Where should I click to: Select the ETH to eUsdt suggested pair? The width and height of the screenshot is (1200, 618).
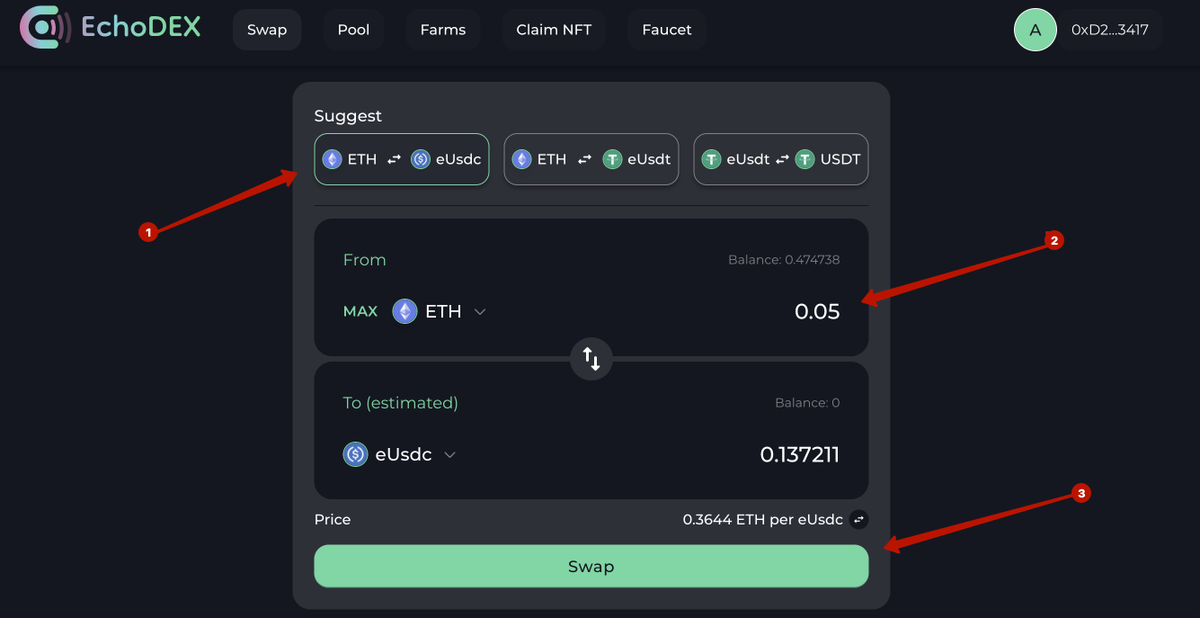[591, 159]
